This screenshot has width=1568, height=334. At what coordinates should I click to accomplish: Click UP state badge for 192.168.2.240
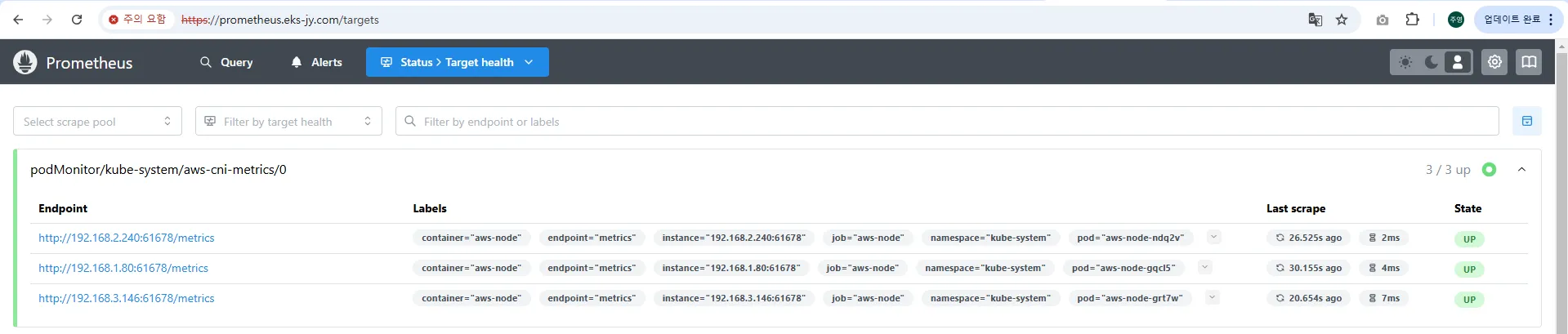1469,239
